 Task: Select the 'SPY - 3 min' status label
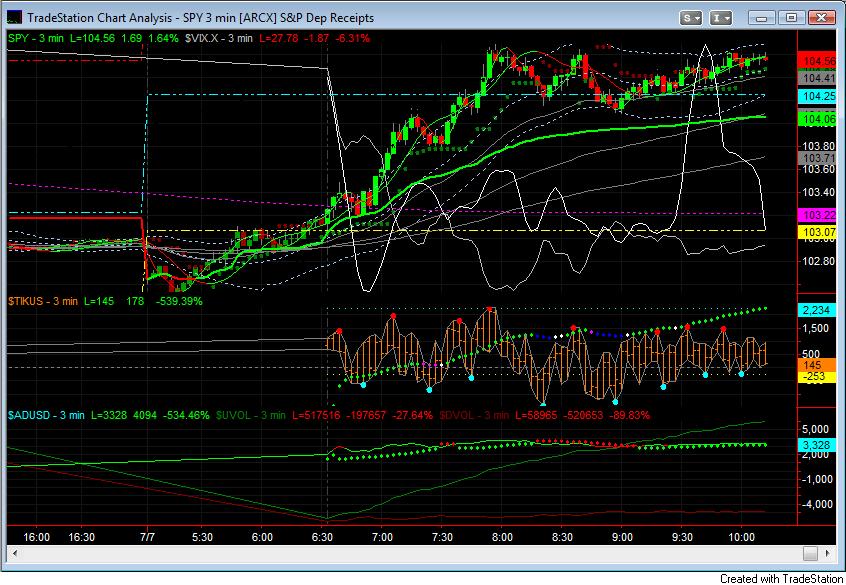(36, 38)
